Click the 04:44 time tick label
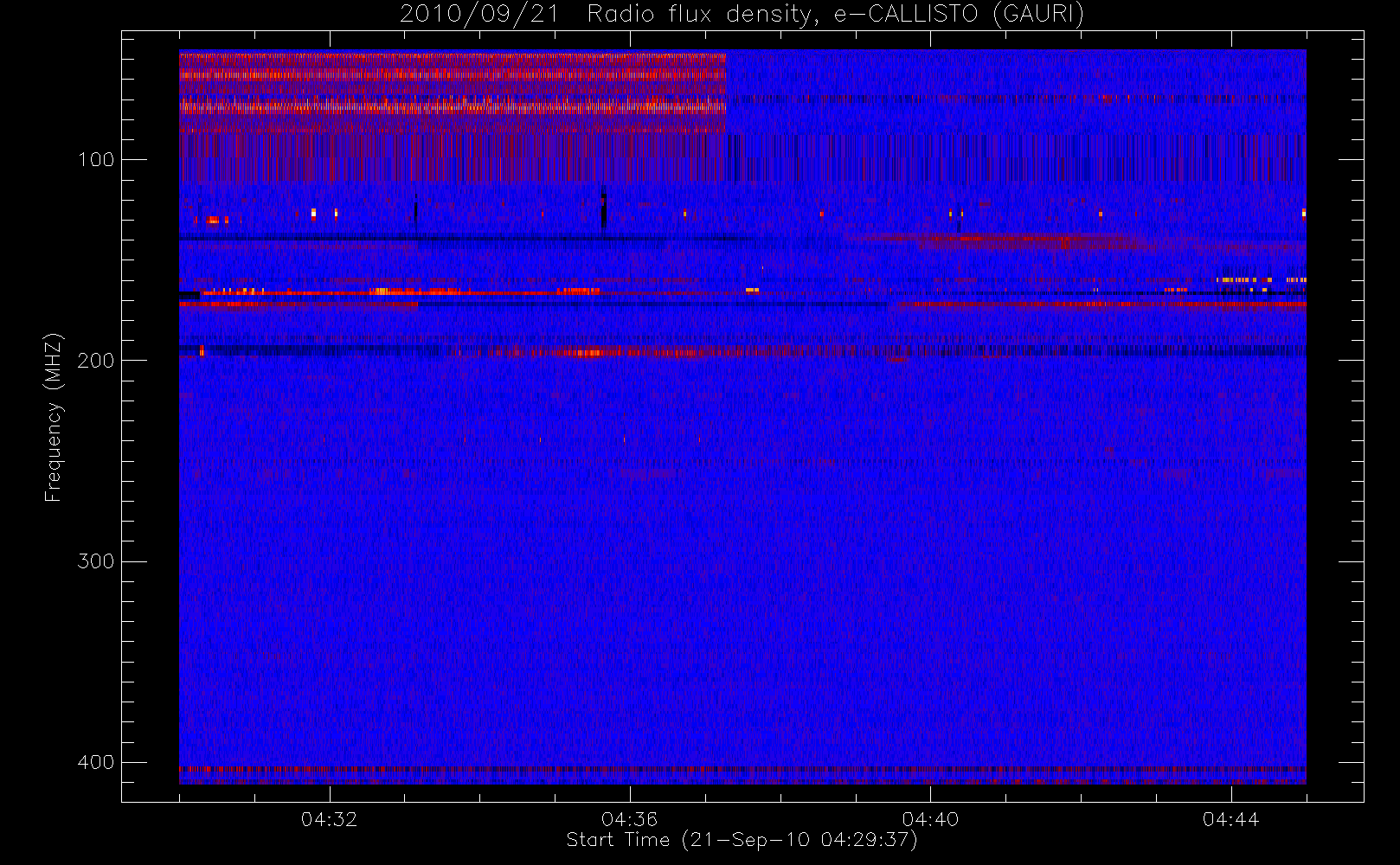The height and width of the screenshot is (865, 1400). coord(1230,819)
